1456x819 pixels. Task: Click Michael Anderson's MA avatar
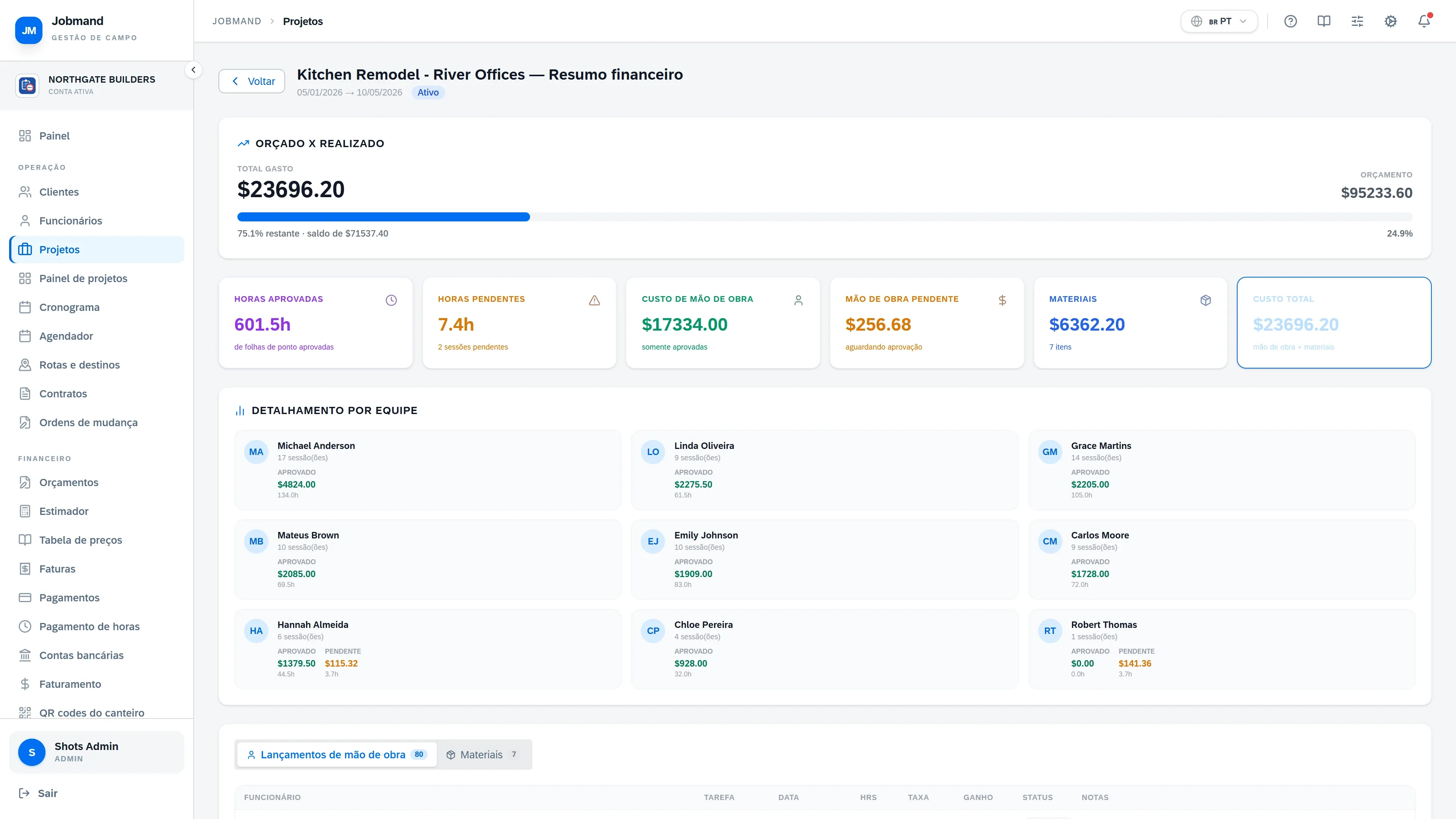pyautogui.click(x=256, y=452)
